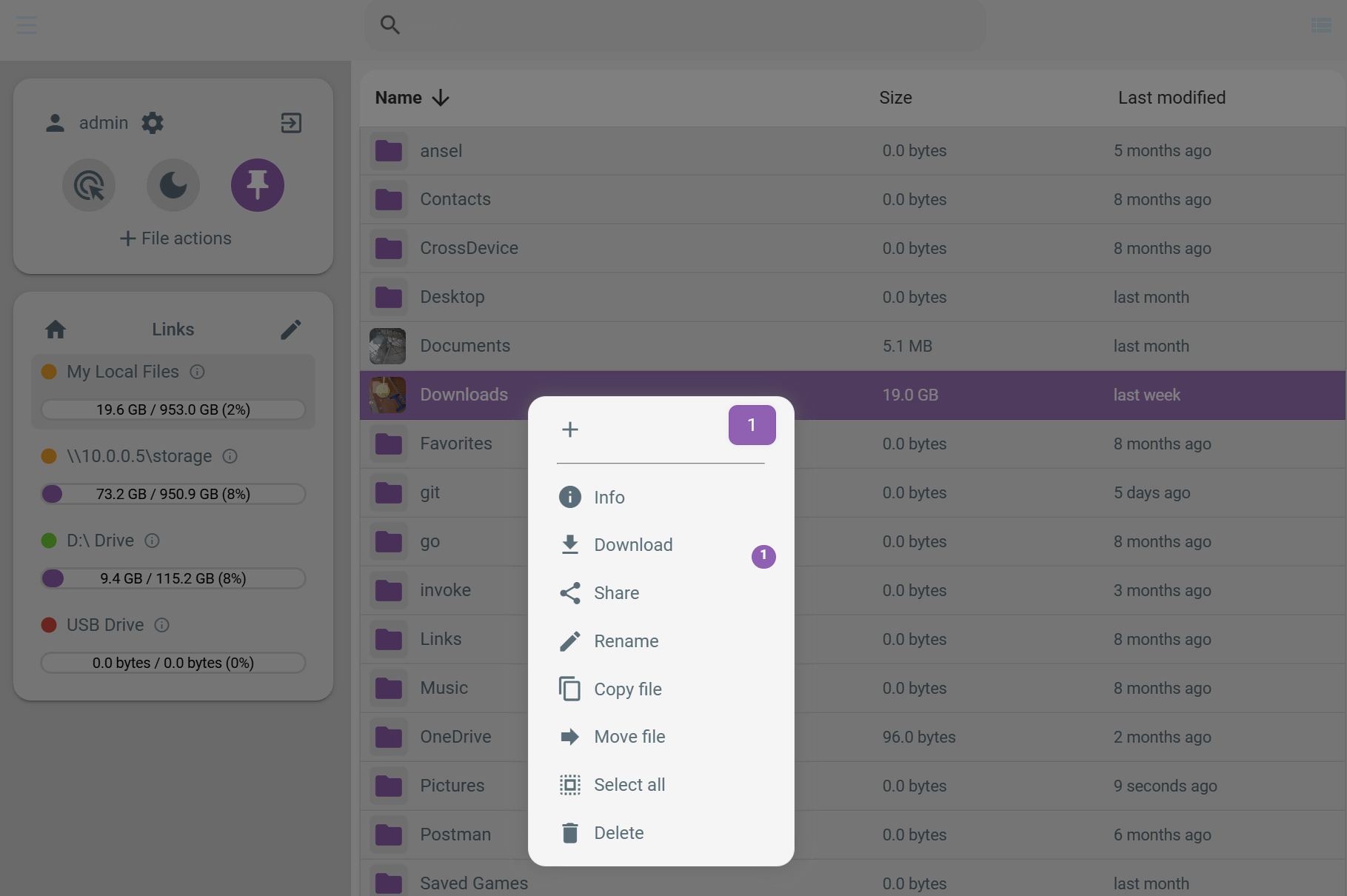Show info for the D:\ Drive

[x=153, y=541]
